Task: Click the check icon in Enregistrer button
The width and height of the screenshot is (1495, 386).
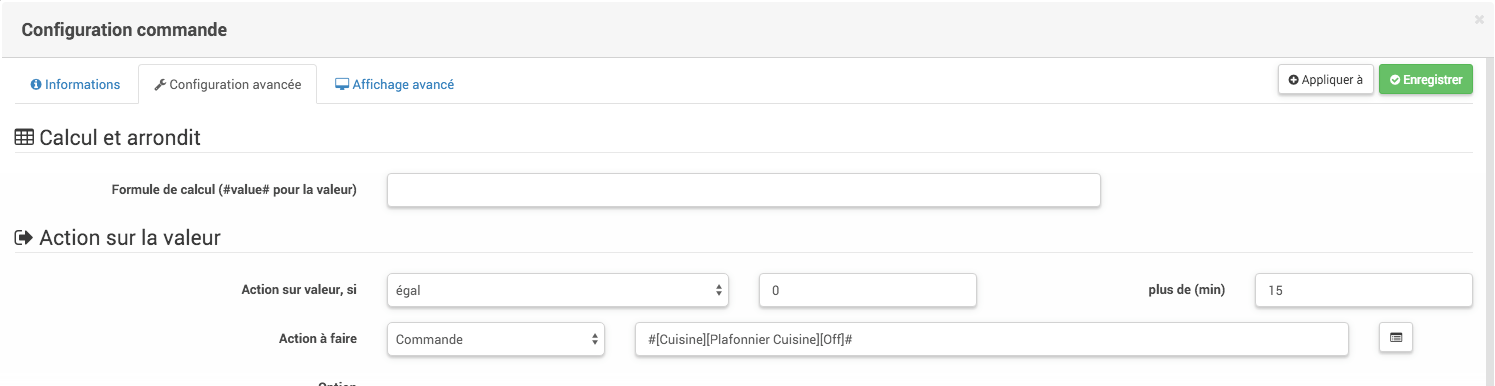Action: pyautogui.click(x=1395, y=80)
